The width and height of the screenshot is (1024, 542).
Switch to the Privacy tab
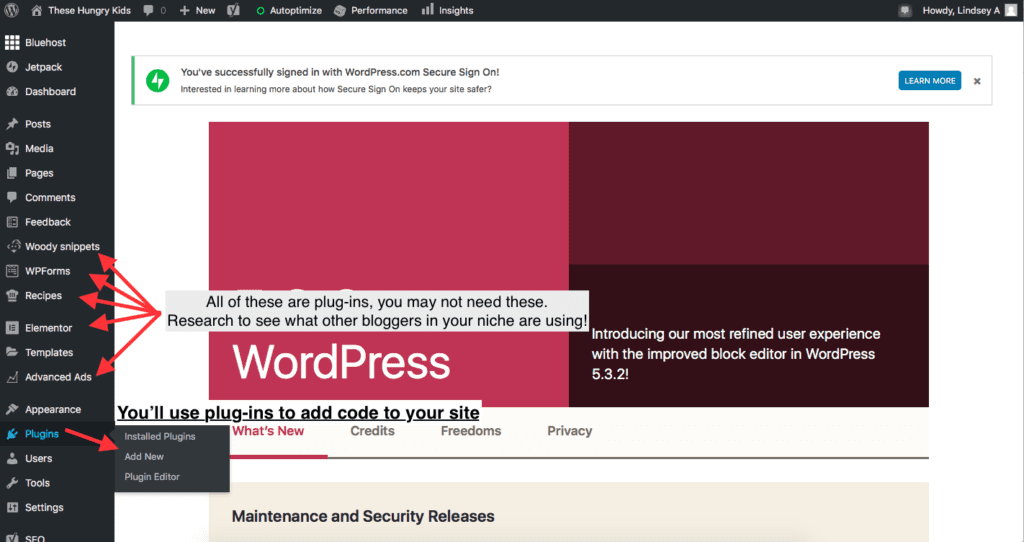tap(569, 431)
